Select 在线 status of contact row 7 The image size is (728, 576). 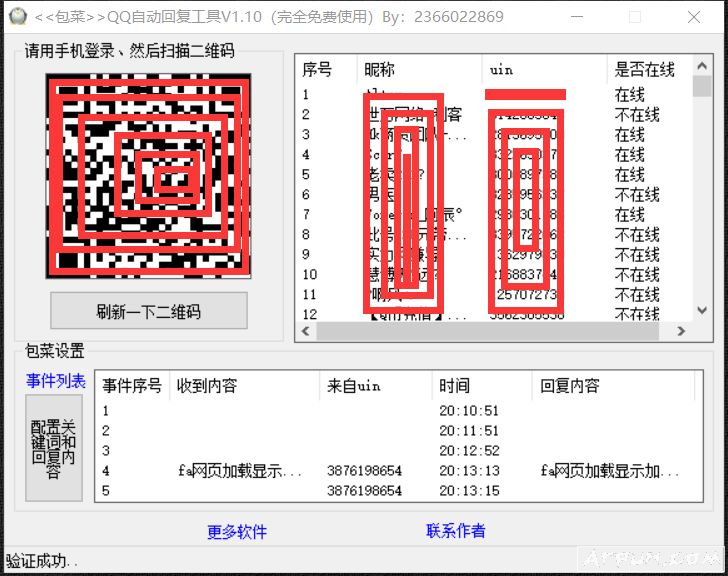pyautogui.click(x=630, y=214)
